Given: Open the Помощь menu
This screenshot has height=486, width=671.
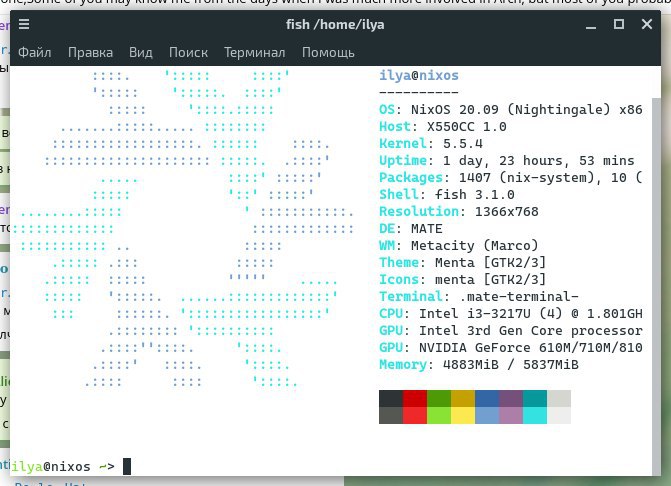Looking at the screenshot, I should tap(328, 53).
